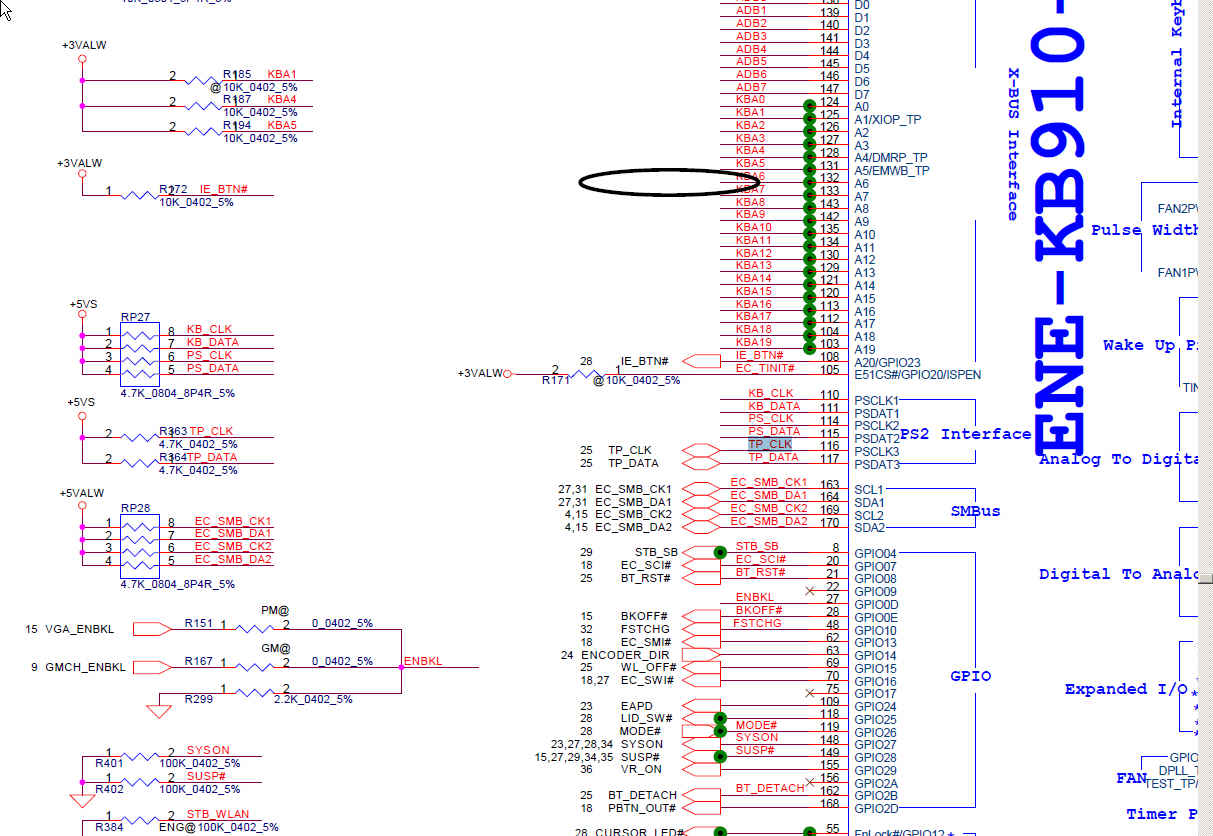Select the RP27 resistor pack label
Viewport: 1213px width, 836px height.
tap(135, 317)
